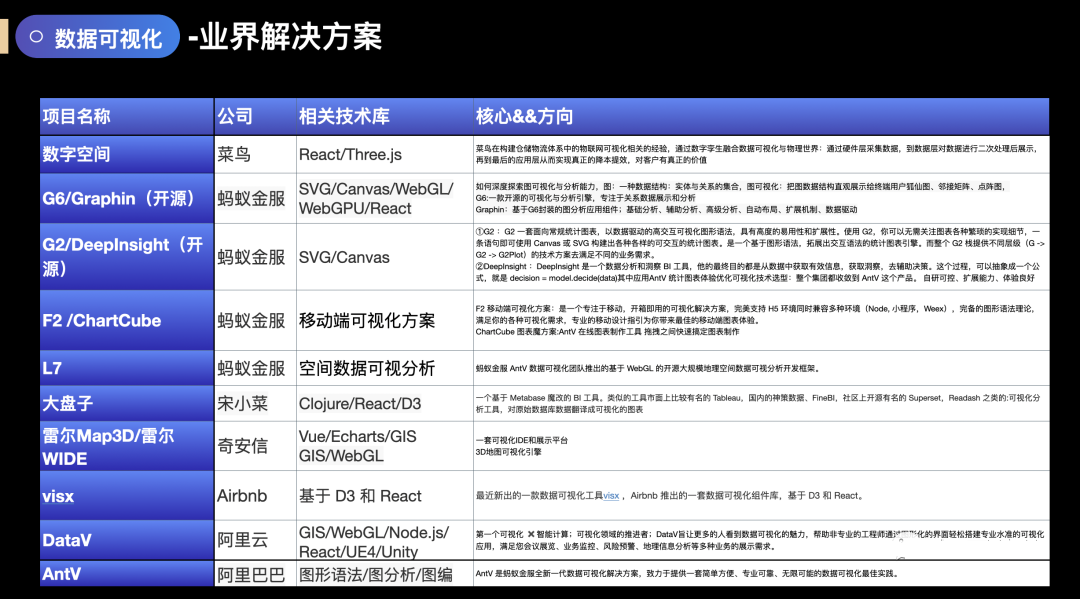Click the SVG/Canvas tech cell

click(384, 257)
